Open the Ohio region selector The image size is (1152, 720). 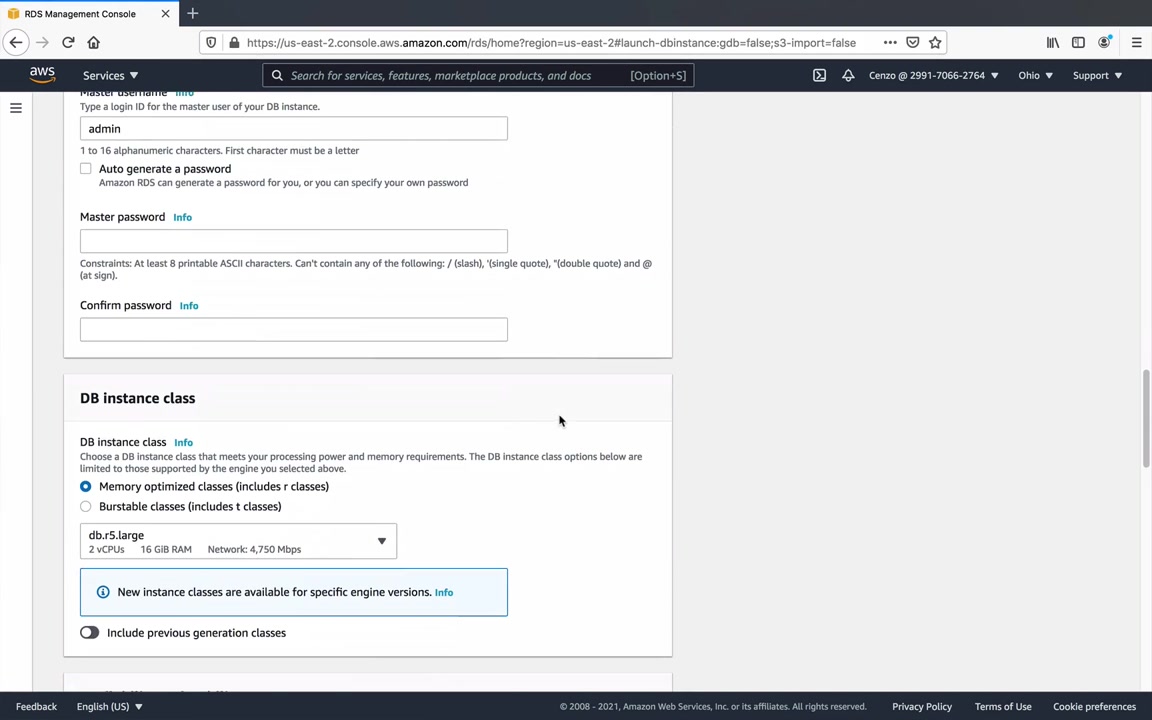coord(1035,75)
